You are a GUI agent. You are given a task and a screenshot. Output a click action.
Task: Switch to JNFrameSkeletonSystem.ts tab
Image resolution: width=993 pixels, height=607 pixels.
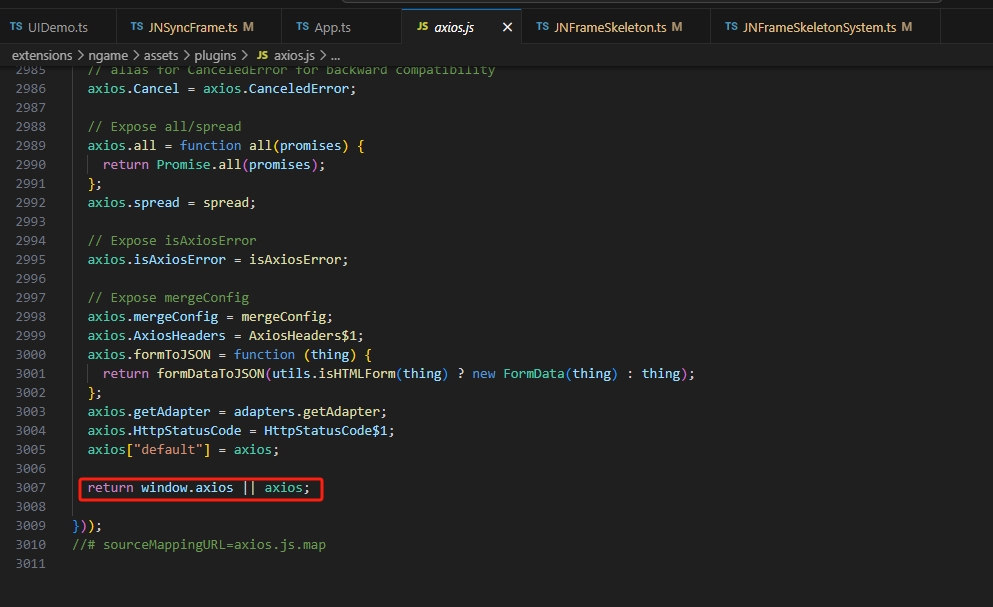(825, 27)
